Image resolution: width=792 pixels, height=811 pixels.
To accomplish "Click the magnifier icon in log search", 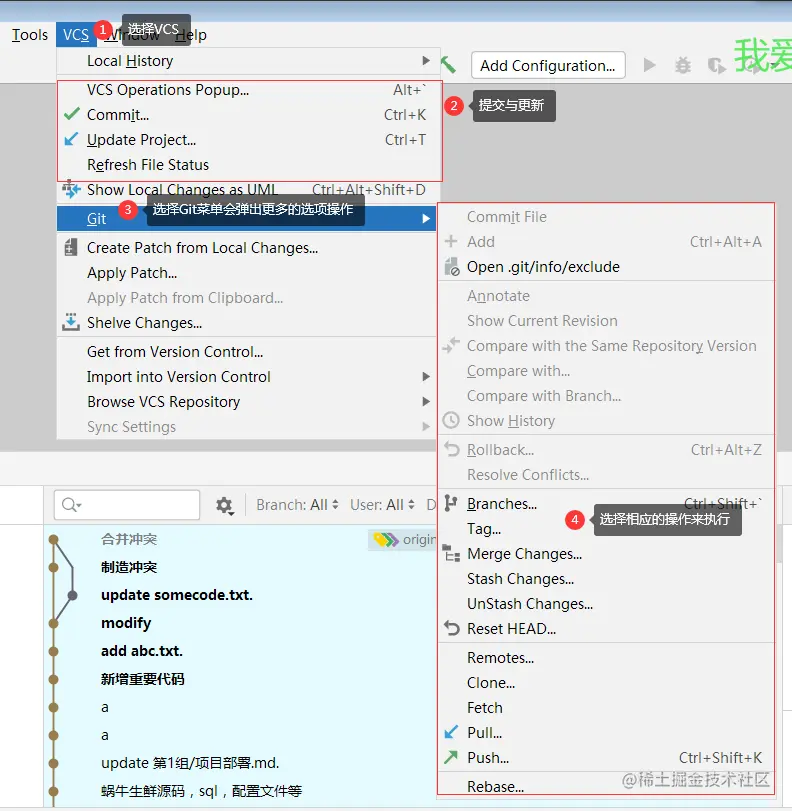I will click(x=70, y=504).
